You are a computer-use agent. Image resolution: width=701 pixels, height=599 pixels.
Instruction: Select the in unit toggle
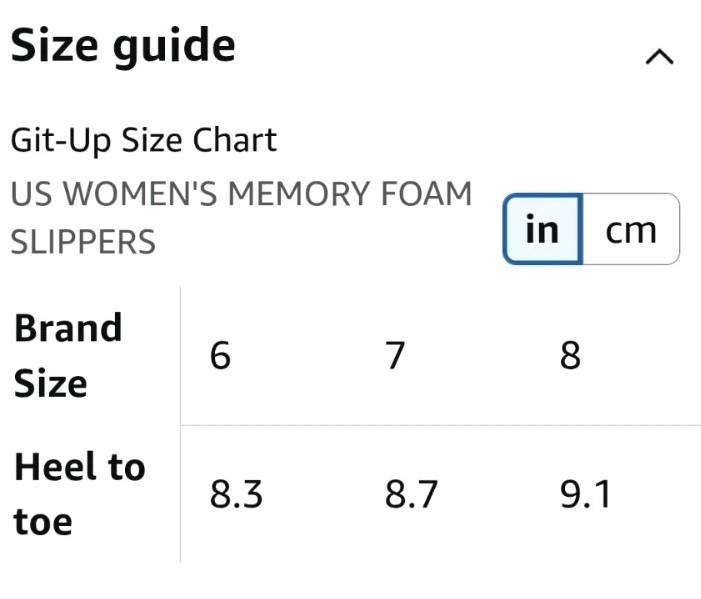[x=542, y=229]
